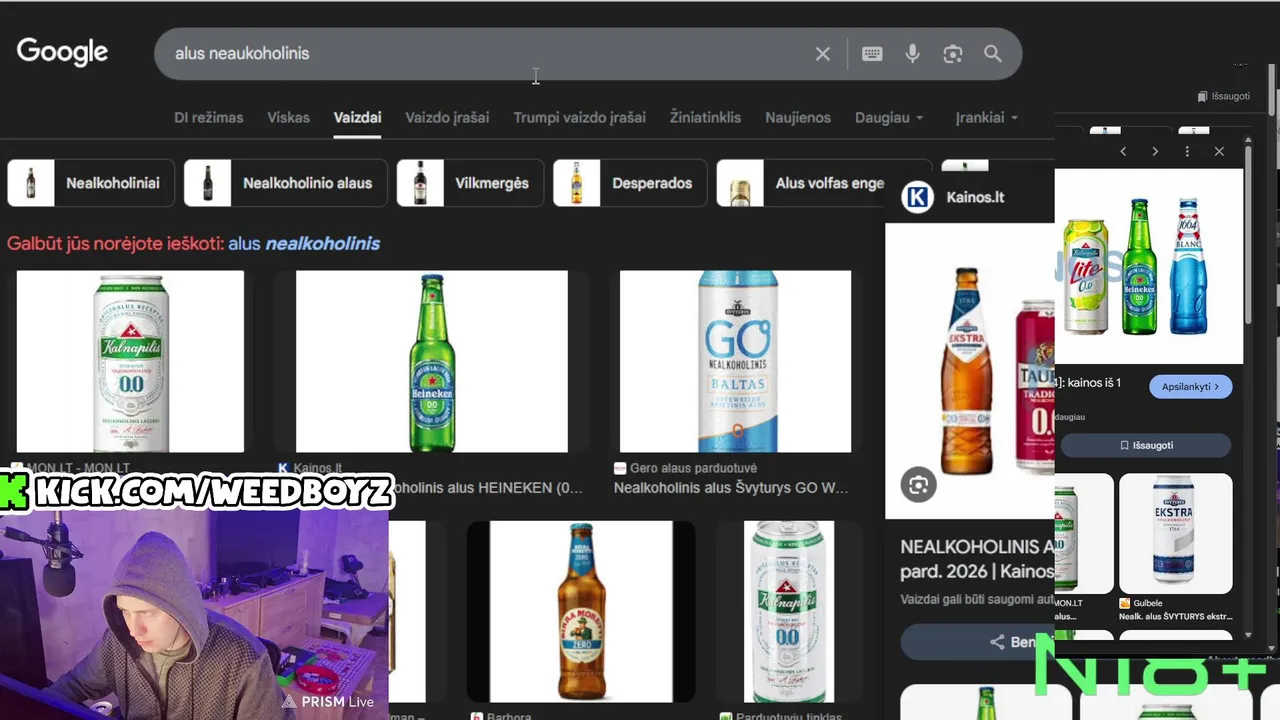The image size is (1280, 720).
Task: Expand the Įrankiai dropdown
Action: coord(986,117)
